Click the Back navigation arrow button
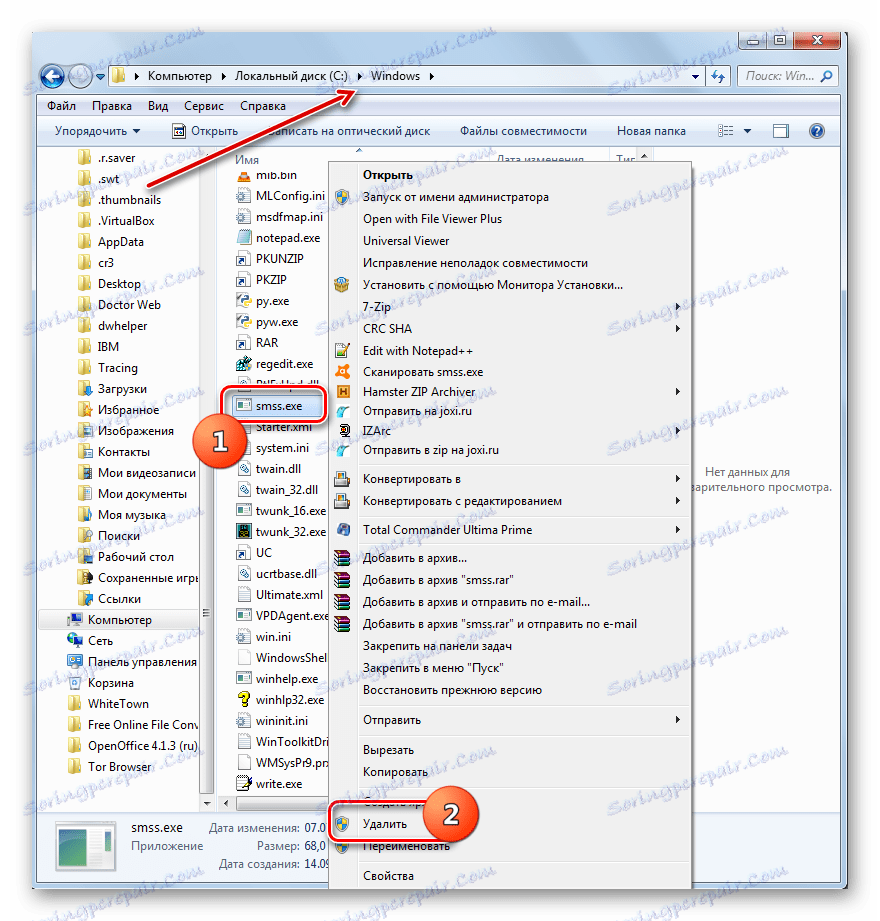Viewport: 880px width, 921px height. [x=52, y=76]
